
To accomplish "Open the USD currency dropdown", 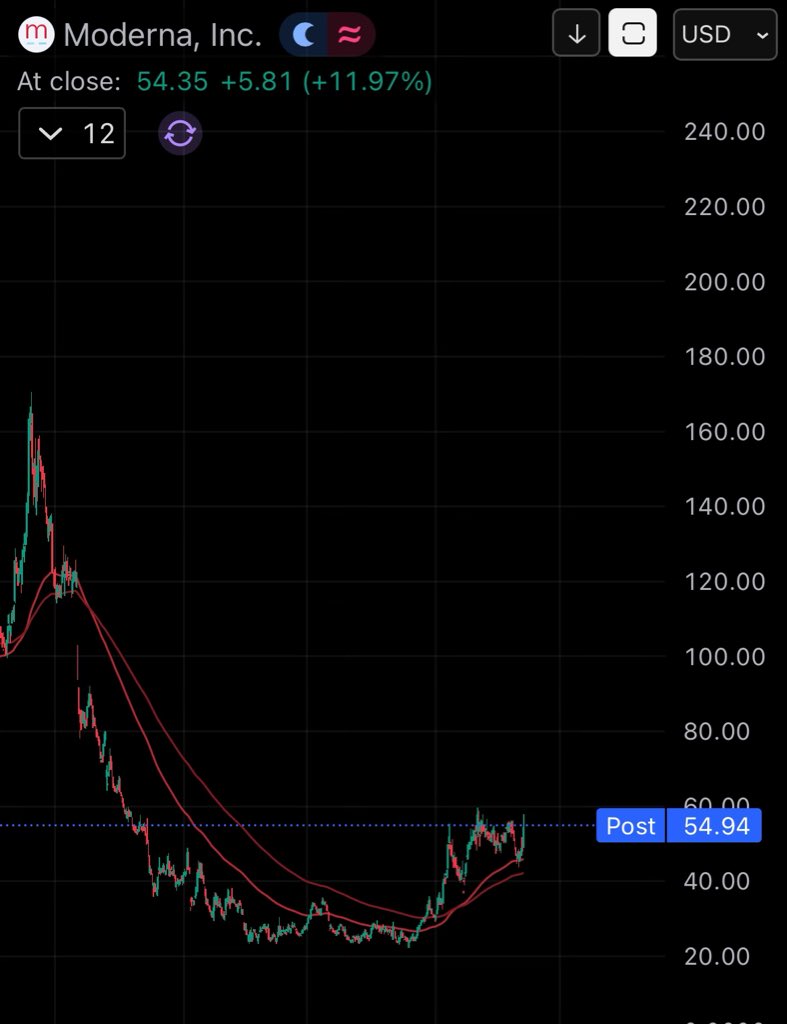I will point(725,34).
